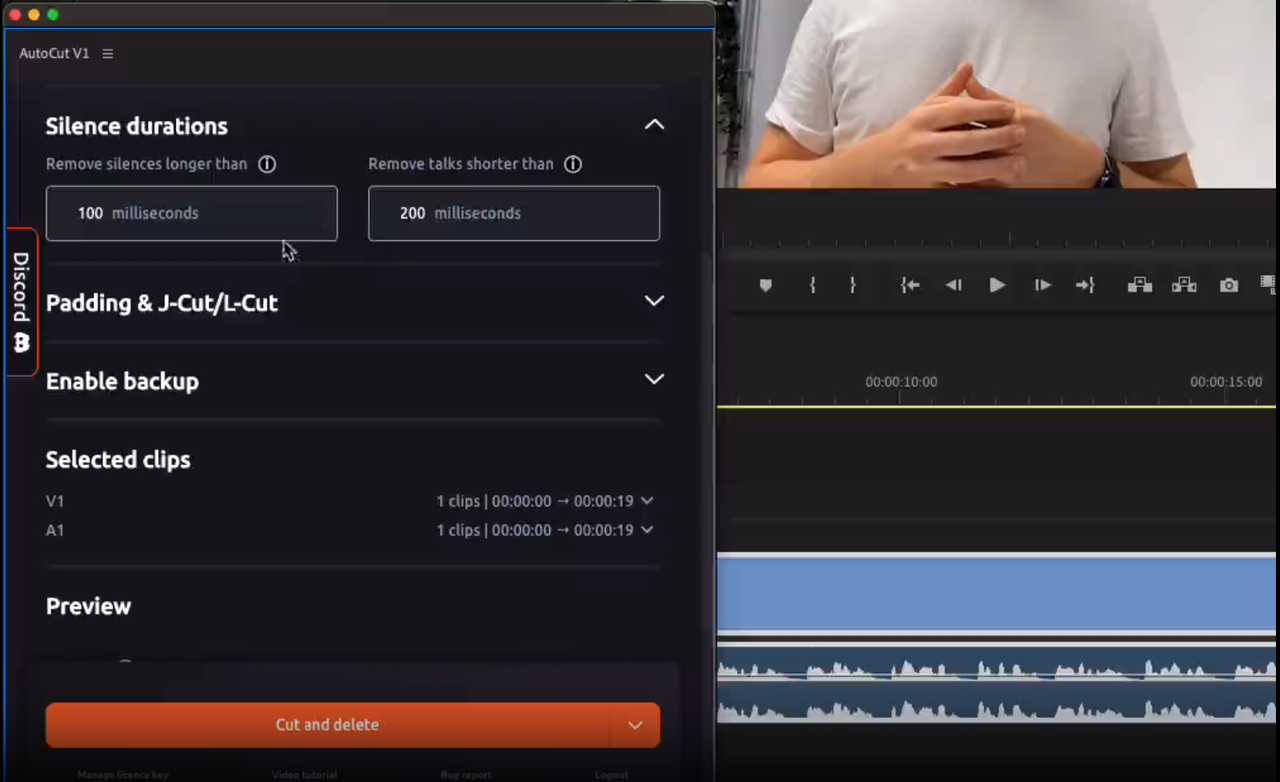Image resolution: width=1280 pixels, height=782 pixels.
Task: Open the Cut and delete options arrow
Action: click(x=635, y=724)
